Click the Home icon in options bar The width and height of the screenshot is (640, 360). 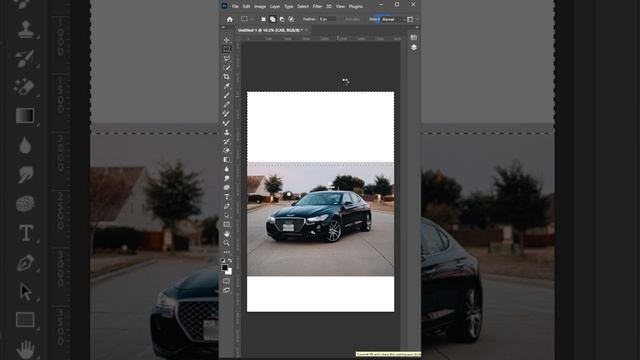230,19
